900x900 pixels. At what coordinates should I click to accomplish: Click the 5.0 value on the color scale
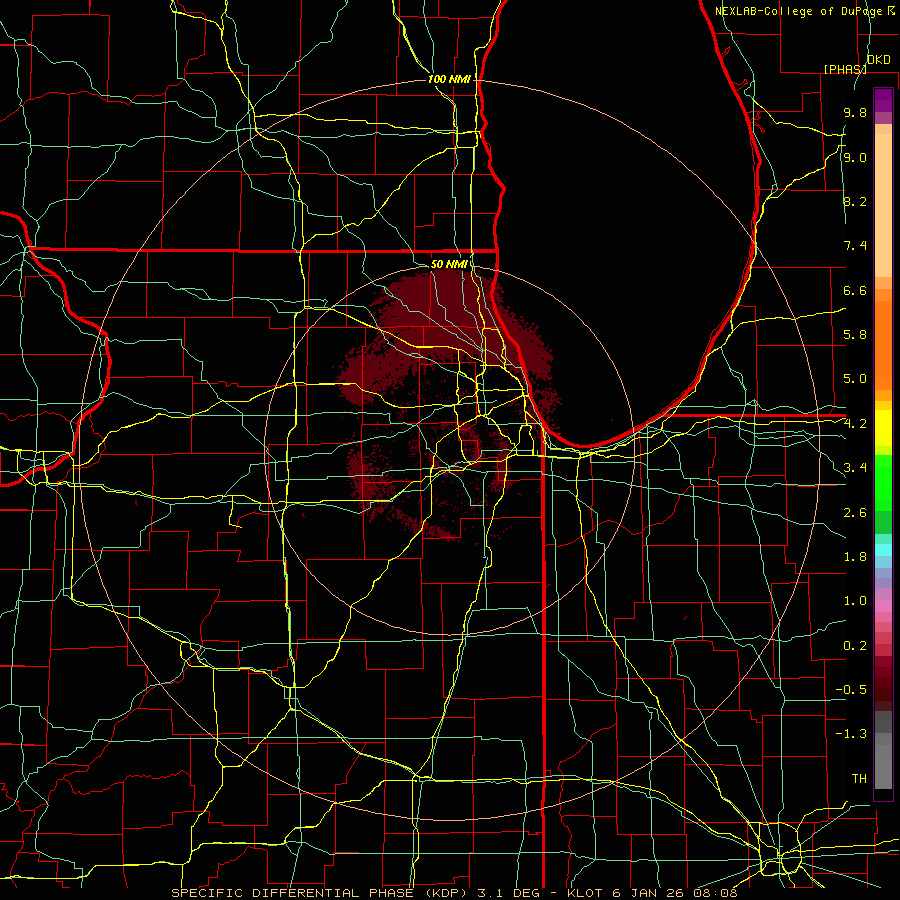855,379
